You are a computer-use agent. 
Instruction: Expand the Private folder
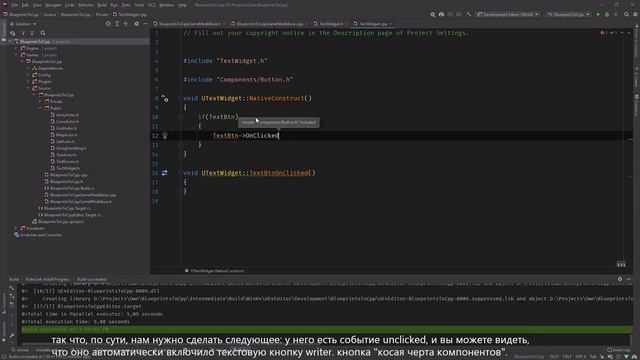tap(40, 101)
